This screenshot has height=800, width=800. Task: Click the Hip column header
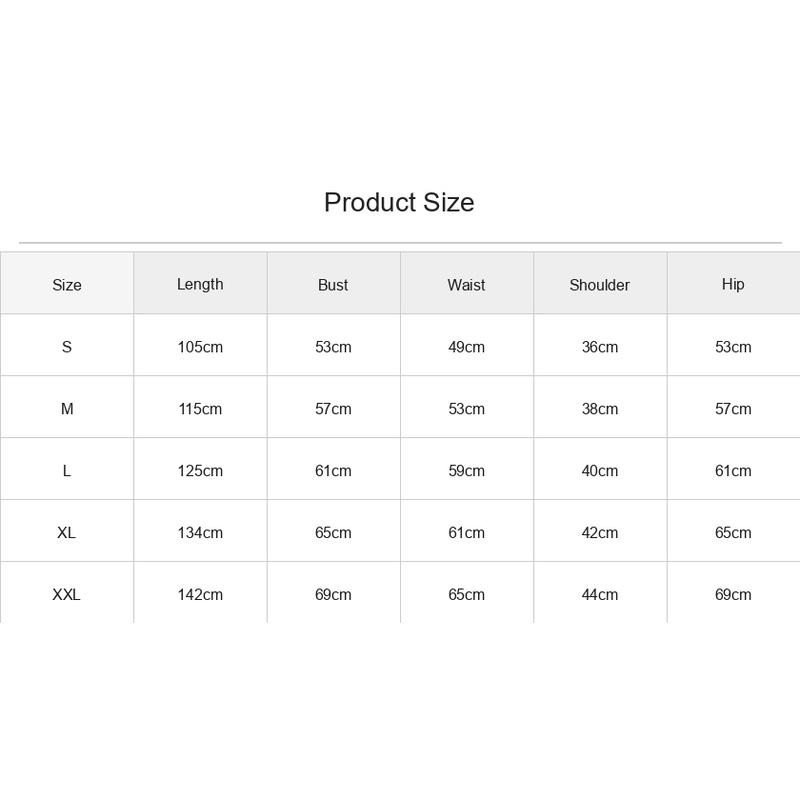tap(733, 284)
